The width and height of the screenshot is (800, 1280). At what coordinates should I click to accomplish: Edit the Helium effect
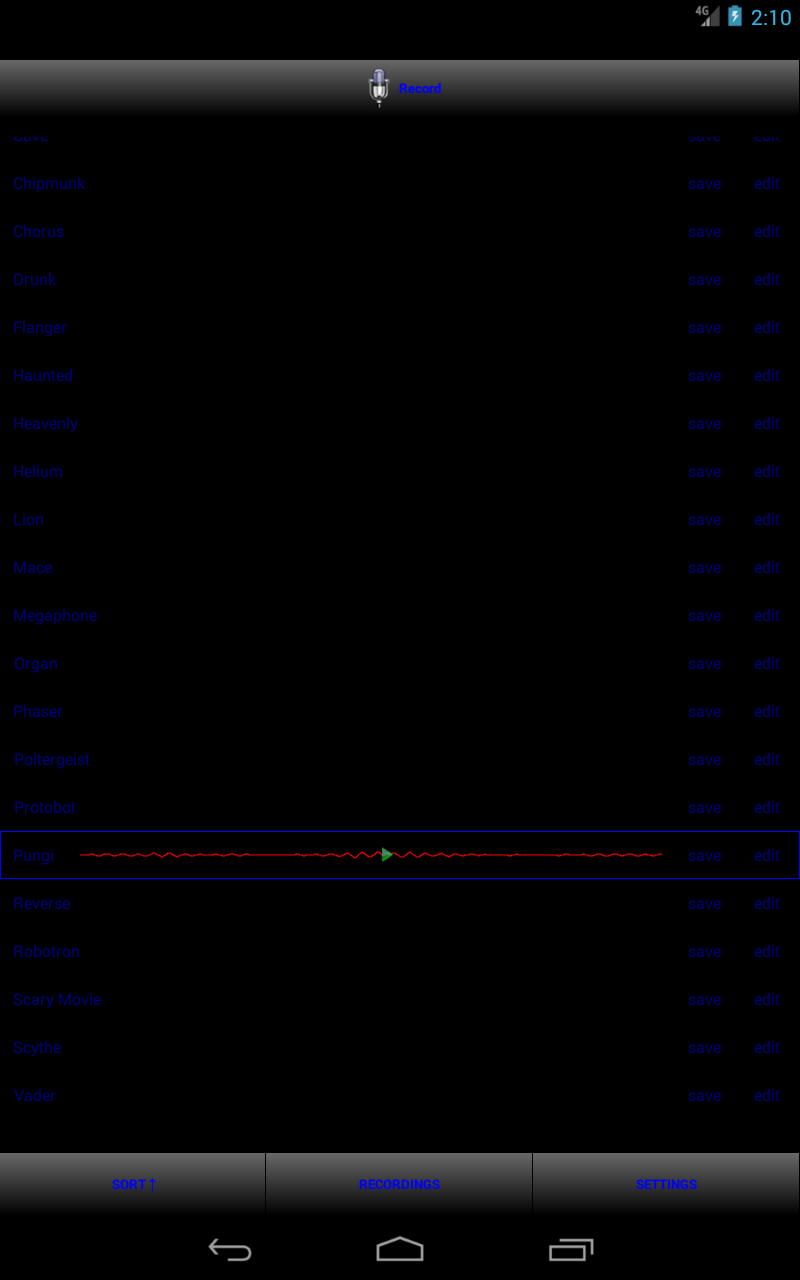coord(767,472)
